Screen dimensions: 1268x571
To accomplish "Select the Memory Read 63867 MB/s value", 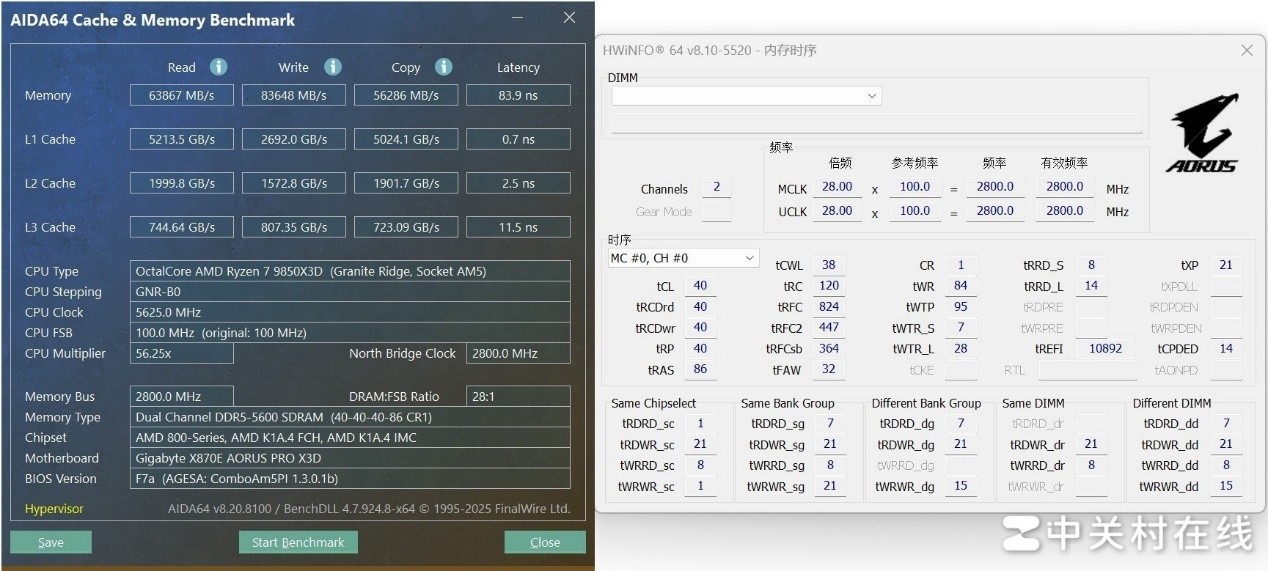I will pos(182,95).
